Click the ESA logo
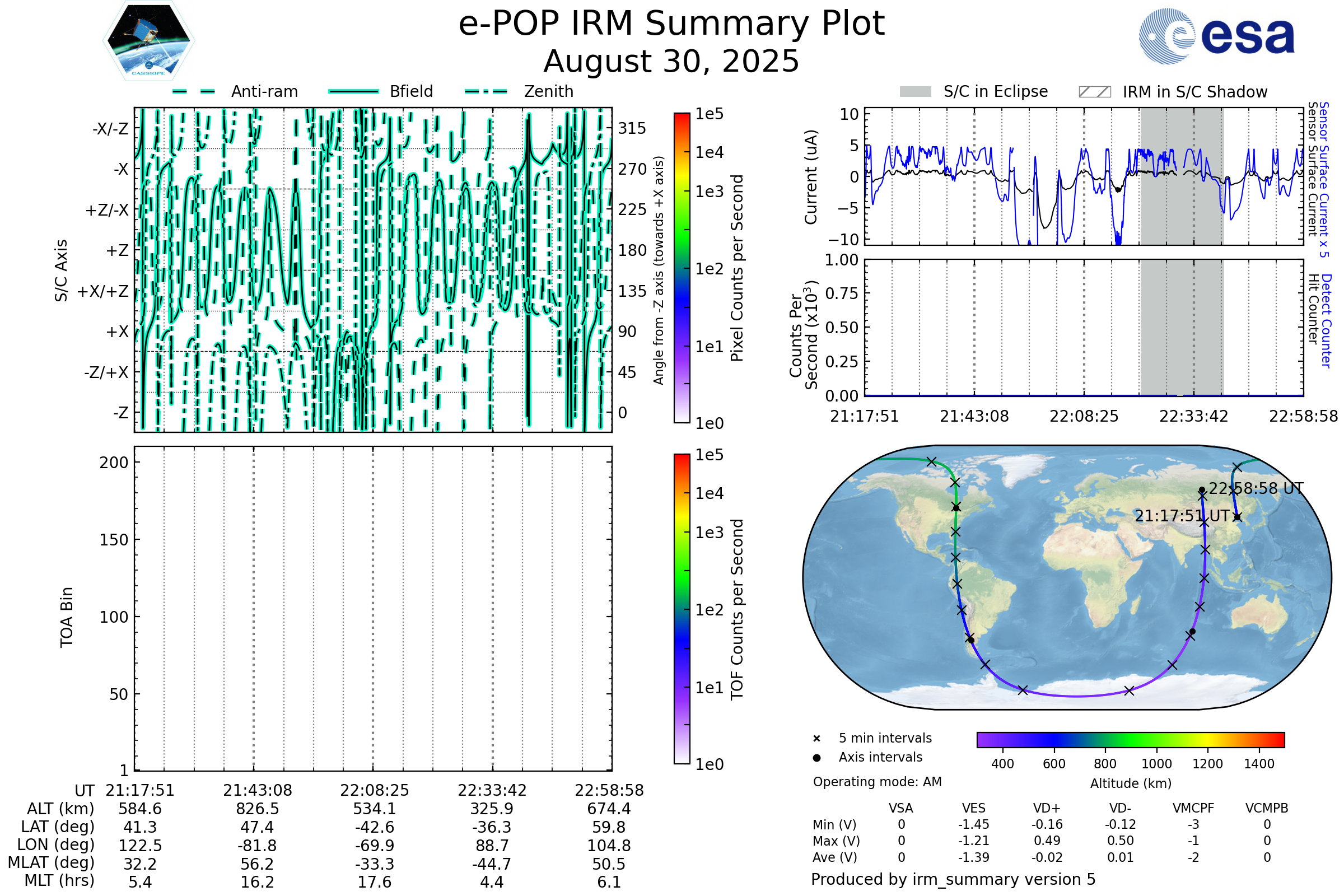This screenshot has width=1344, height=896. coord(1216,36)
